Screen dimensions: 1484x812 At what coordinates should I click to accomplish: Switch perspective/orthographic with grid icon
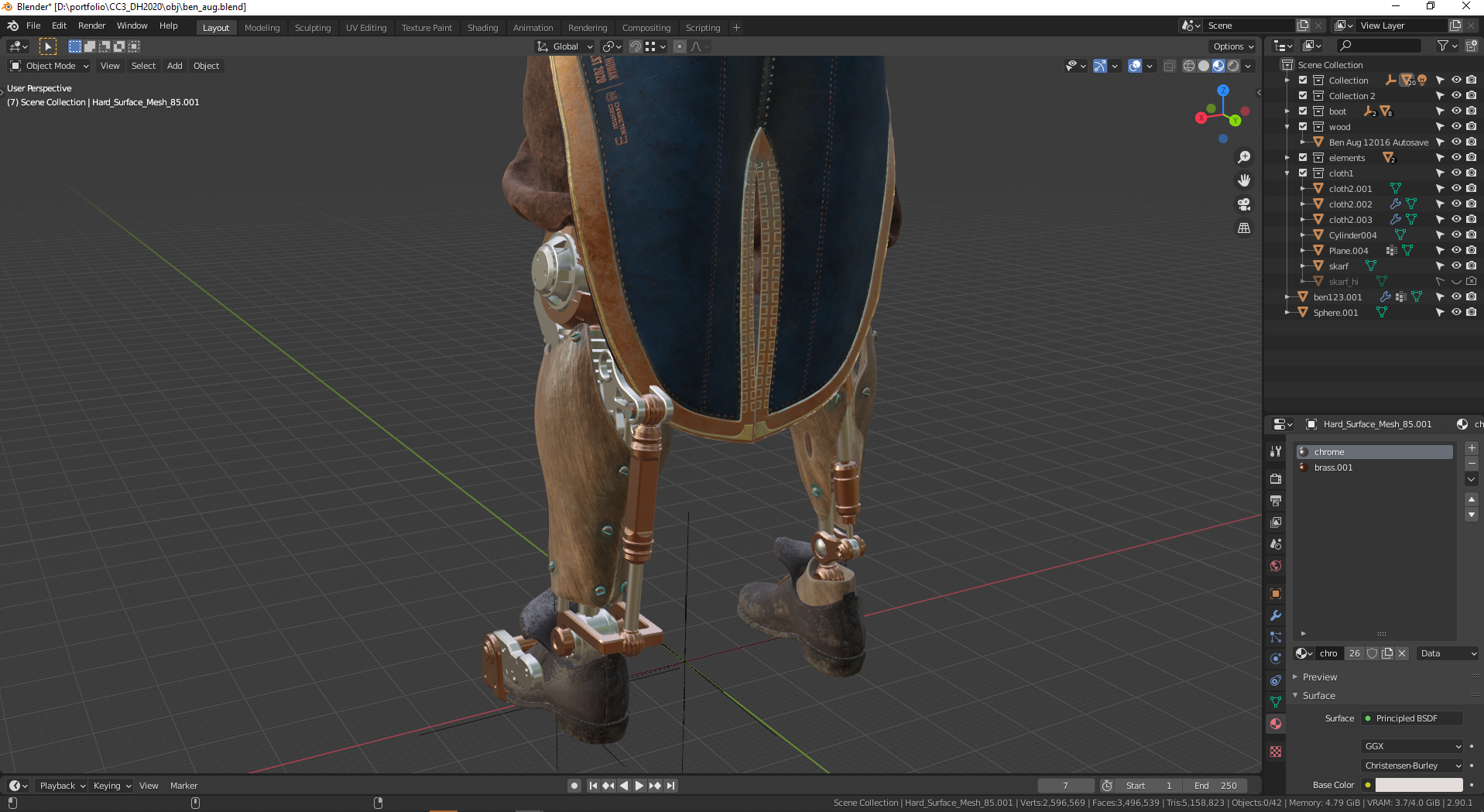(1244, 228)
